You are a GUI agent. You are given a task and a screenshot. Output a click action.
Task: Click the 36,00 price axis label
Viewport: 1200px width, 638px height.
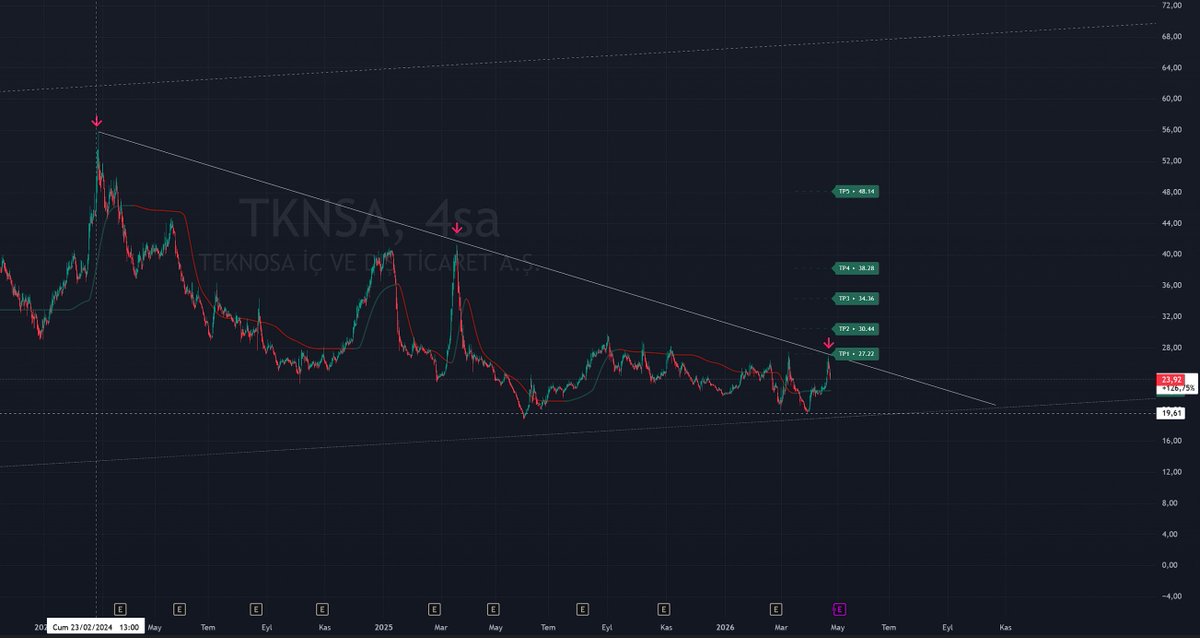[1172, 285]
